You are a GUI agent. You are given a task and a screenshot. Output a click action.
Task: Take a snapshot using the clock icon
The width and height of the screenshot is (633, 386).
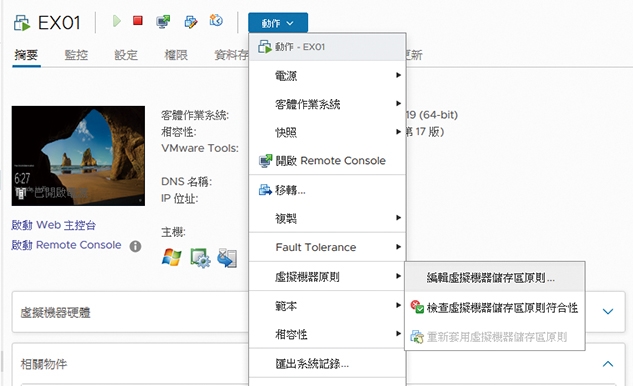point(216,20)
